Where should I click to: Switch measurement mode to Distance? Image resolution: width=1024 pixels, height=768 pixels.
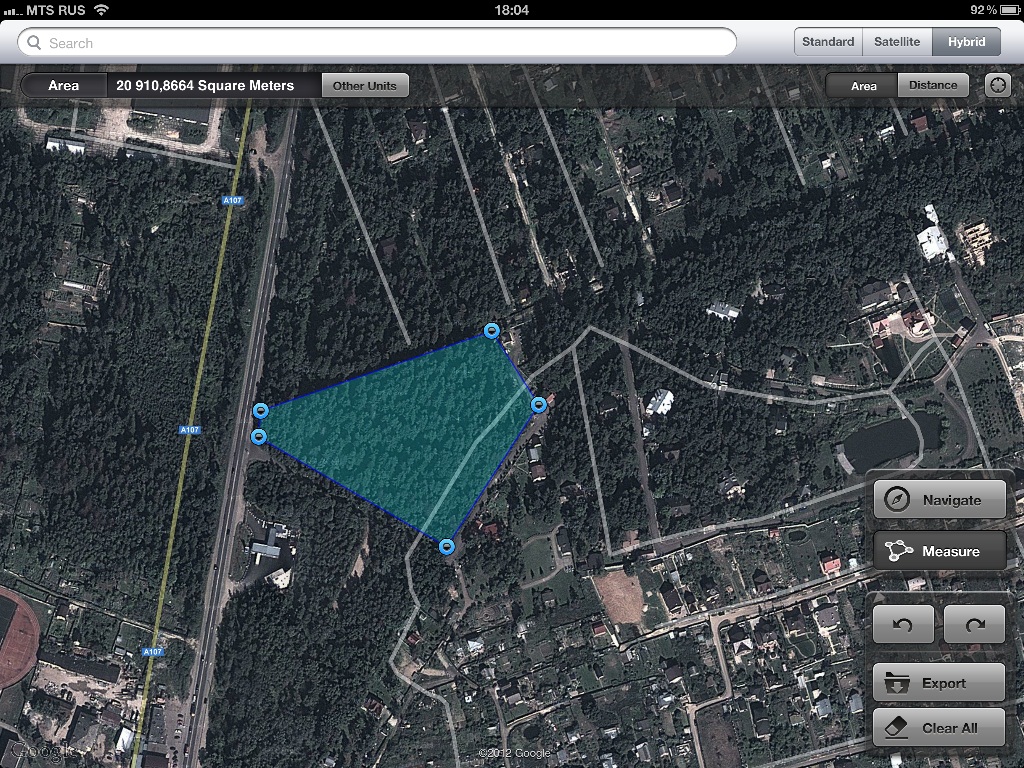933,85
